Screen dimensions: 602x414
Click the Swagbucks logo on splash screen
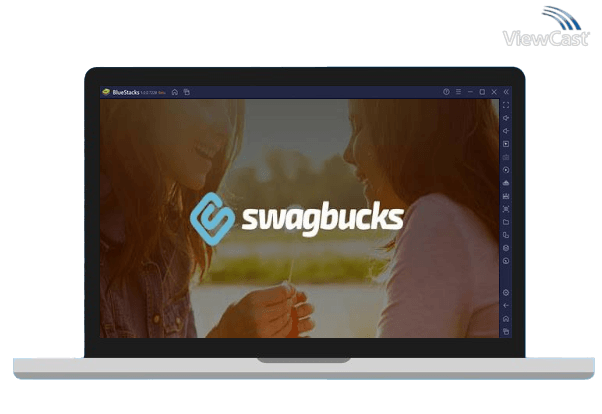297,219
